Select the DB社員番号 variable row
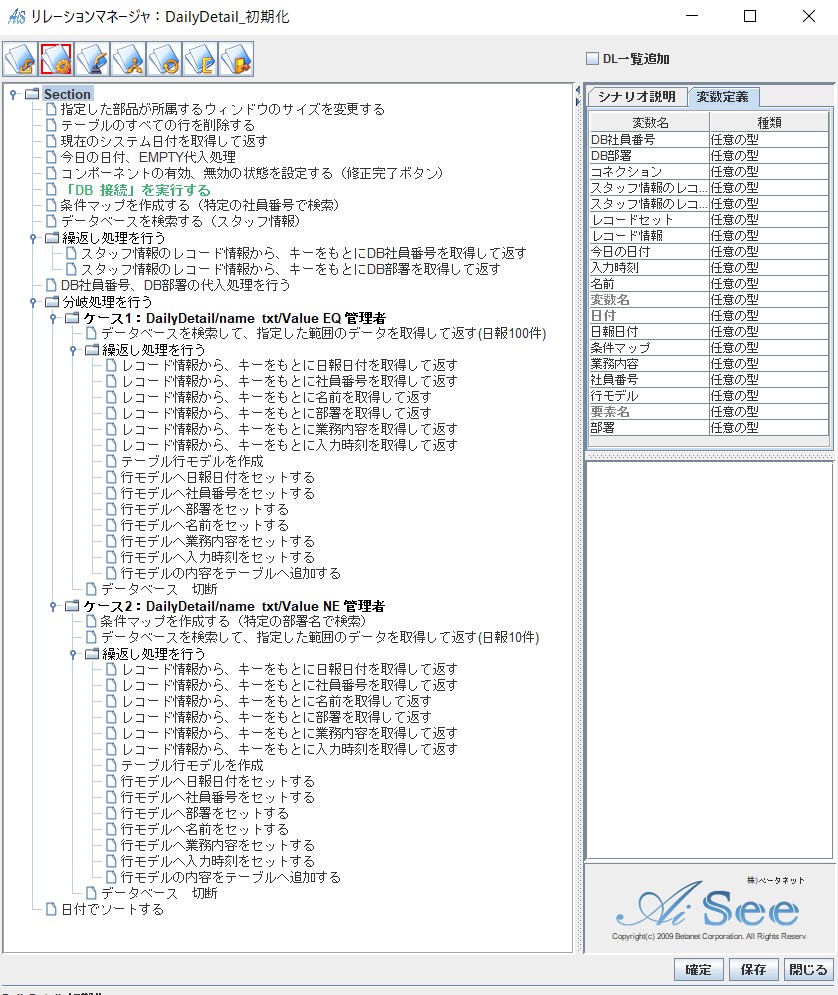The image size is (838, 995). (709, 140)
